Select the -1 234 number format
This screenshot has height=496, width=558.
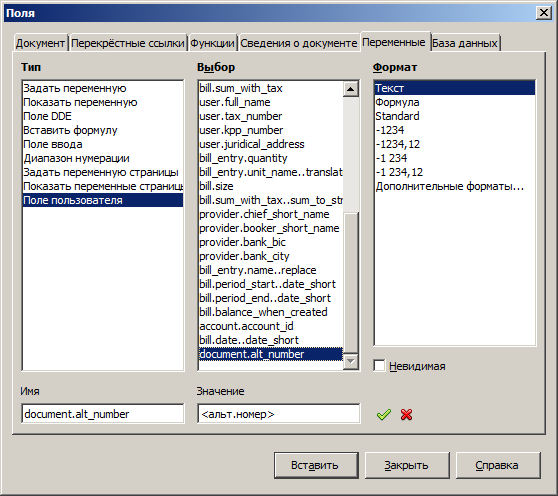point(455,158)
